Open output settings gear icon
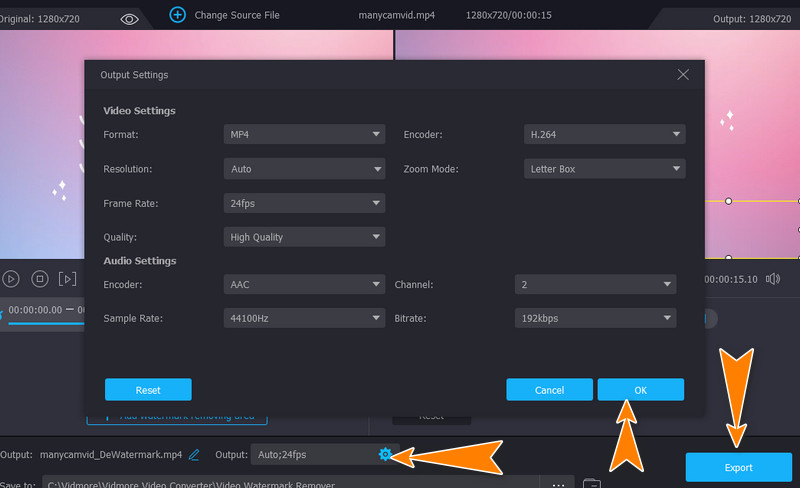 click(385, 454)
